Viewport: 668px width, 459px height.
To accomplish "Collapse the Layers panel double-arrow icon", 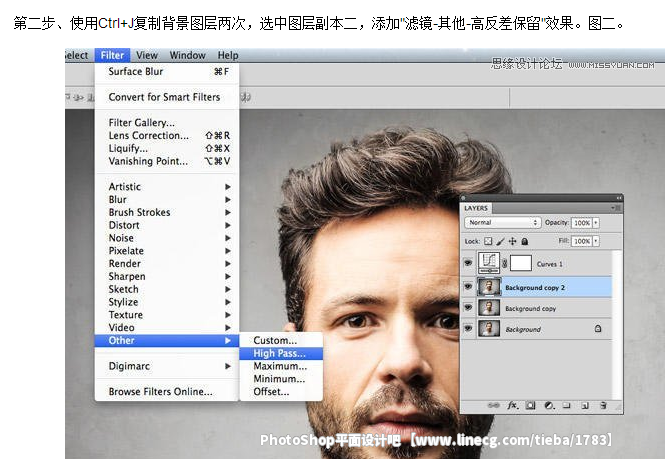I will (x=619, y=198).
